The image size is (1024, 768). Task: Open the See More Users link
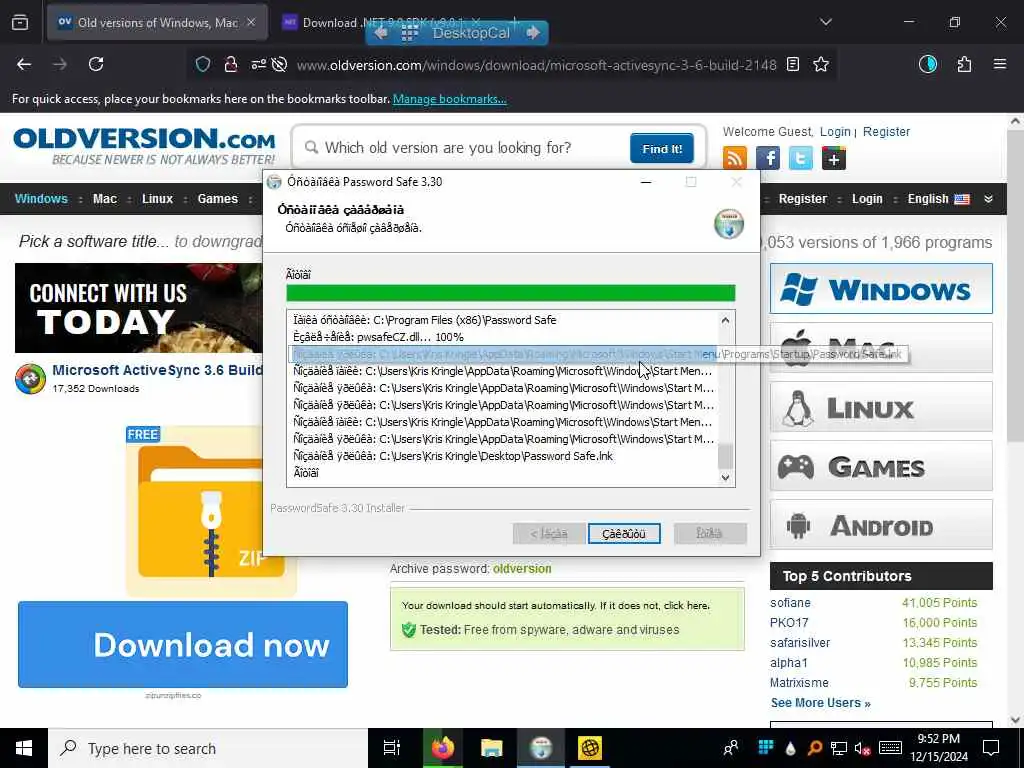(820, 703)
